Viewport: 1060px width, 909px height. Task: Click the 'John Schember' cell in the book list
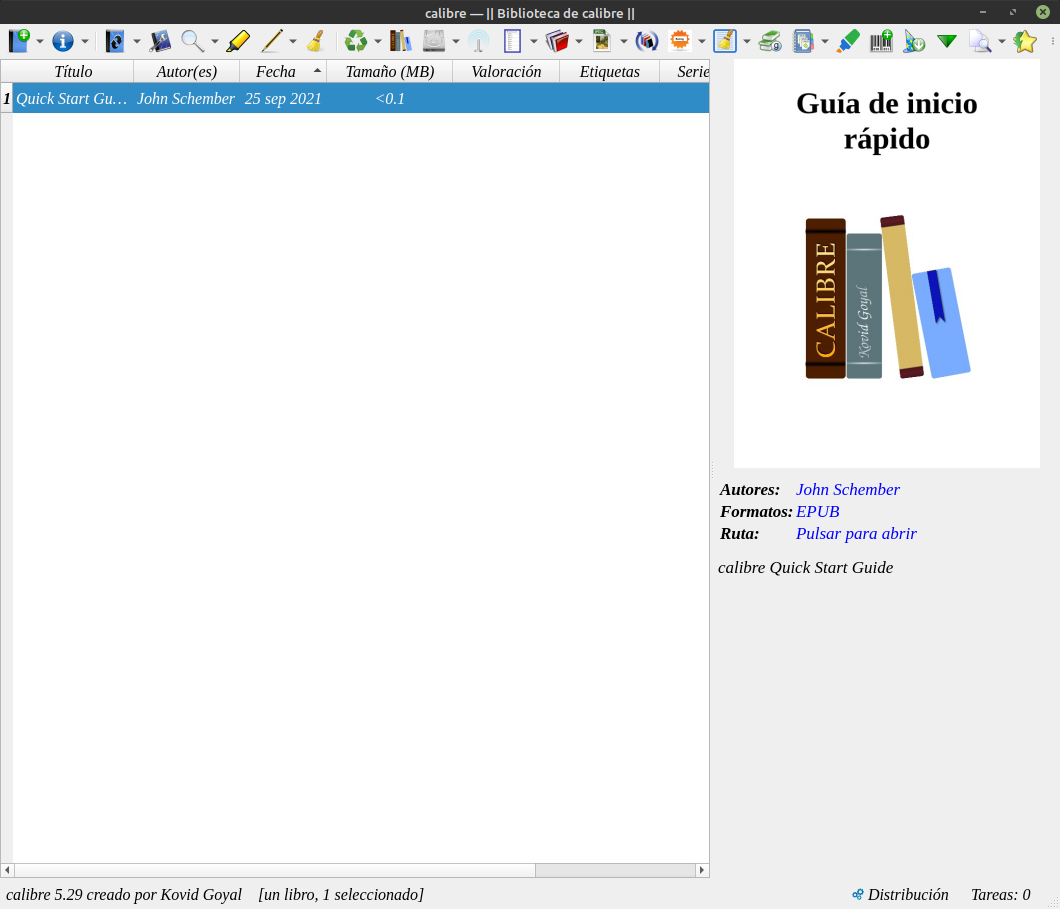[187, 99]
